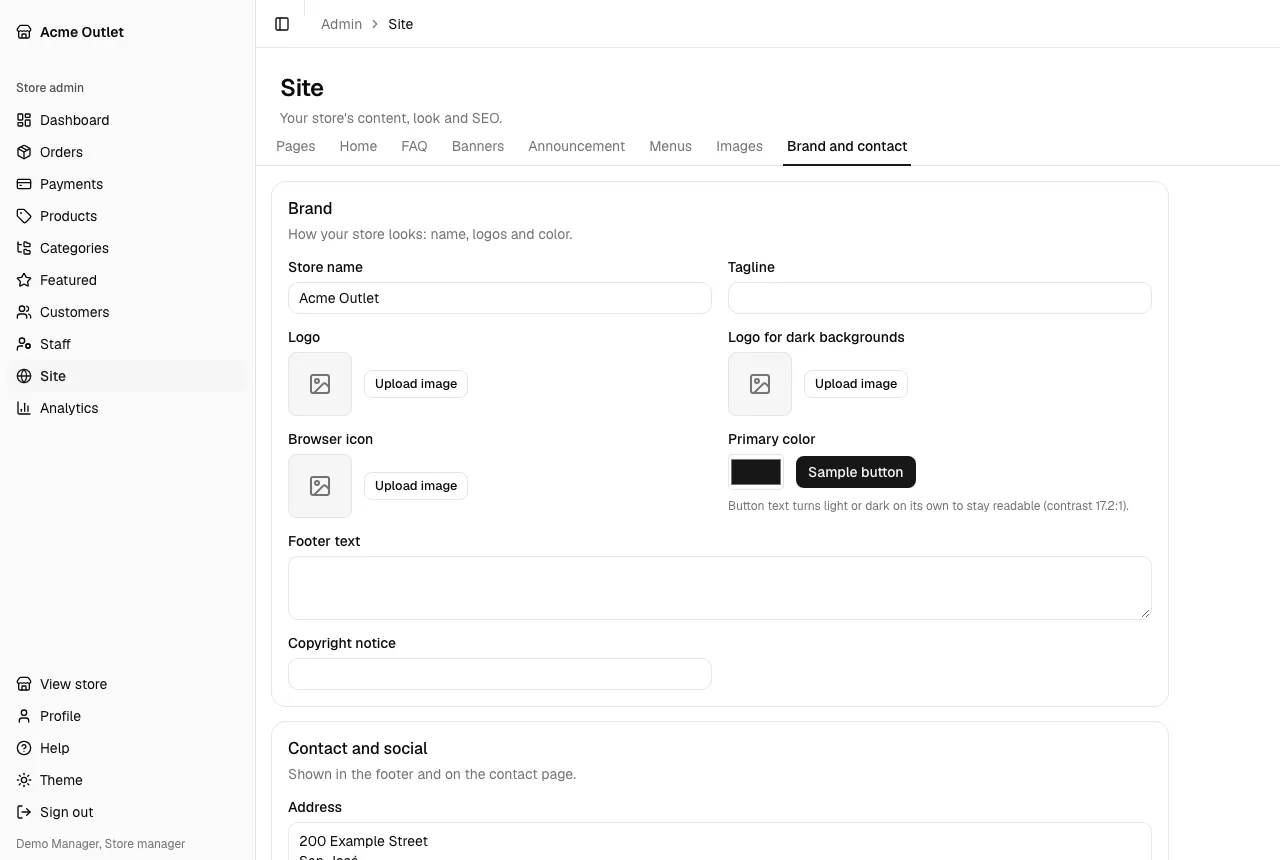Screen dimensions: 1280x860
Task: Open Help via its question mark icon
Action: (24, 748)
